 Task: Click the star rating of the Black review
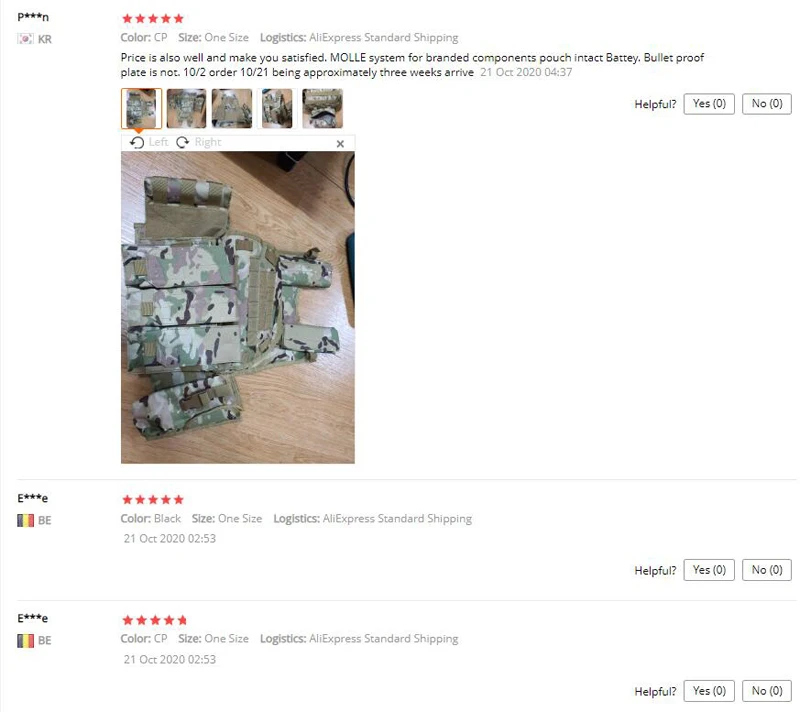[x=153, y=499]
